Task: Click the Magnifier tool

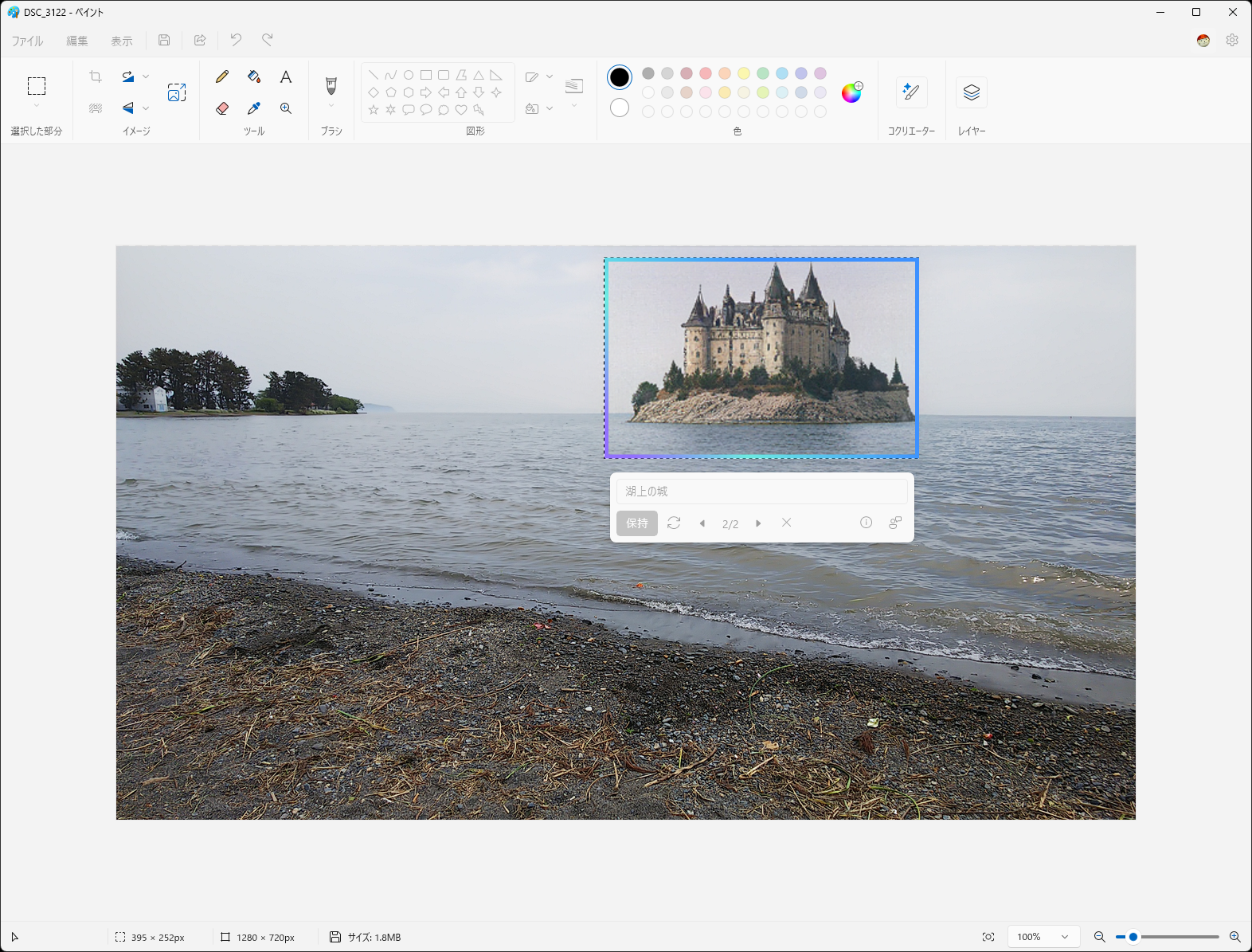Action: [286, 108]
